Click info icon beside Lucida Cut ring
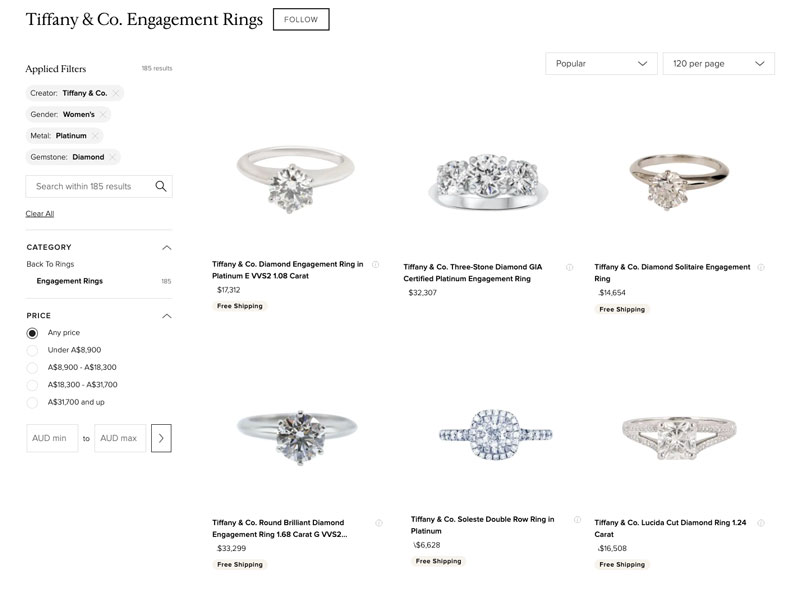This screenshot has width=800, height=600. point(761,523)
